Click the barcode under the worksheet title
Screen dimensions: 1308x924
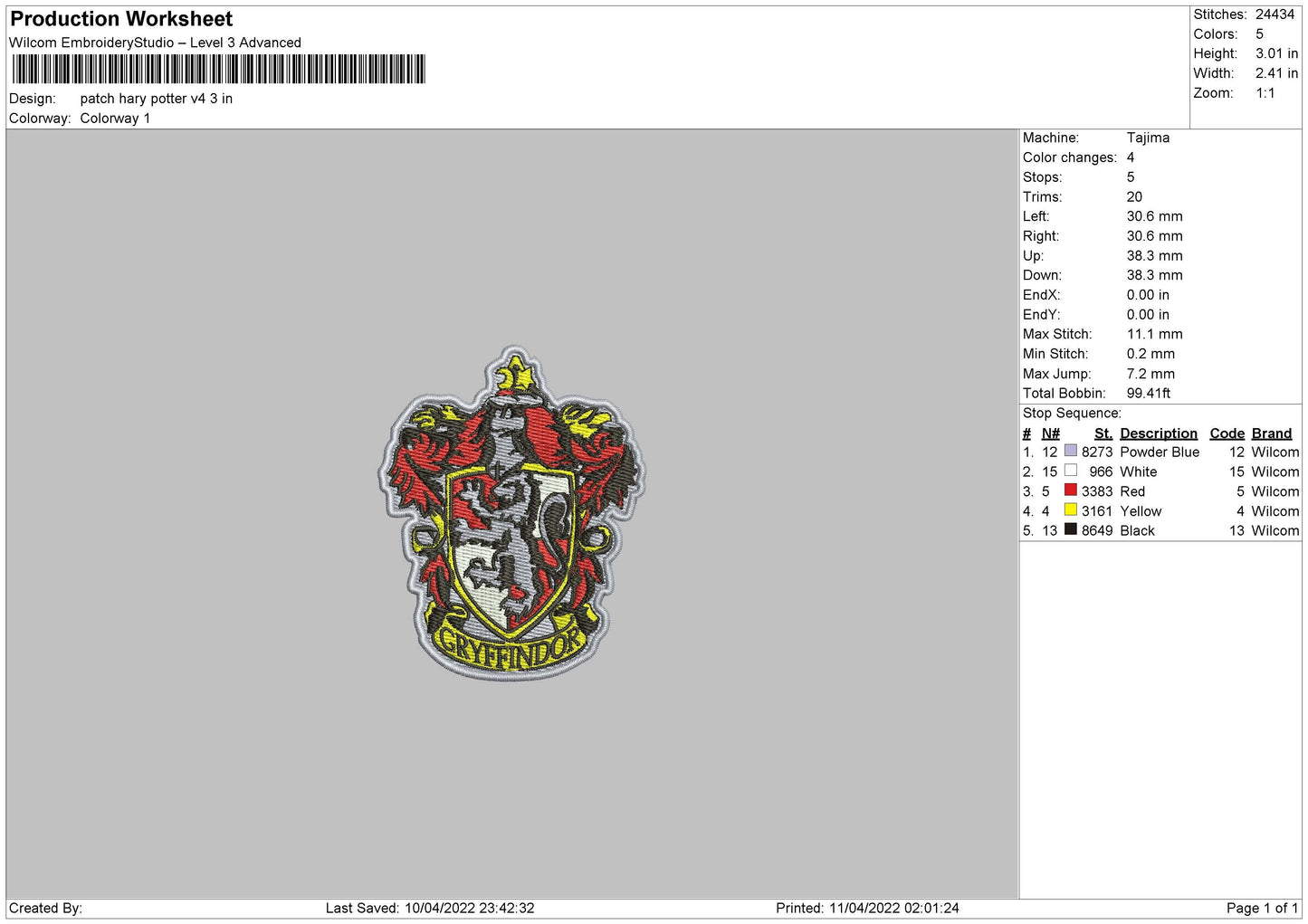point(217,69)
